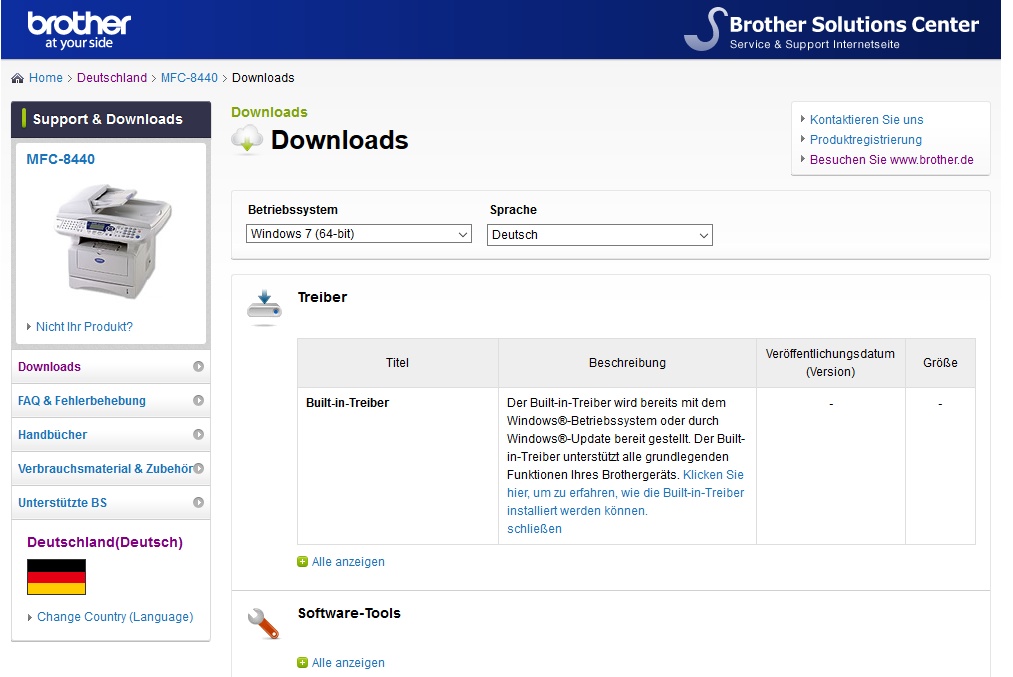Collapse description with schließen link
Image resolution: width=1013 pixels, height=677 pixels.
pos(534,528)
